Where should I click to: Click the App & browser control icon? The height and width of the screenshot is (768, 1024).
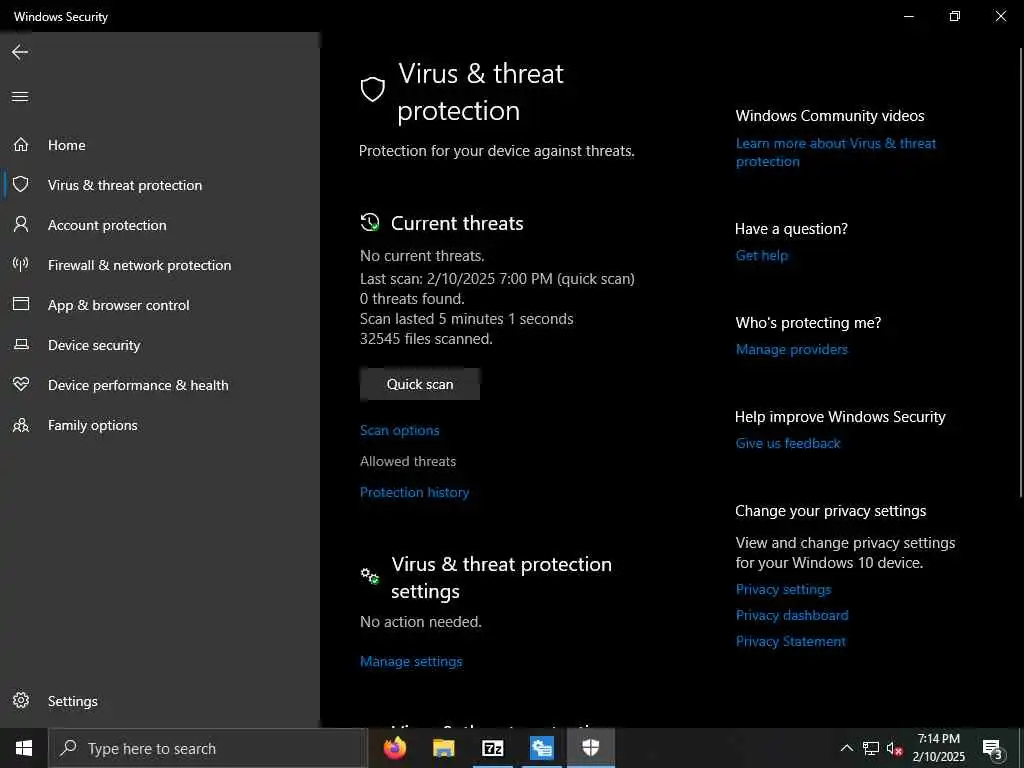[x=20, y=305]
